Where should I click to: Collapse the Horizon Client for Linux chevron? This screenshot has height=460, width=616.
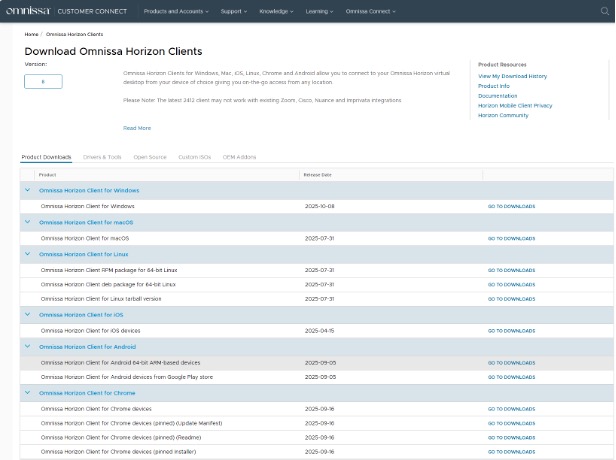[27, 254]
